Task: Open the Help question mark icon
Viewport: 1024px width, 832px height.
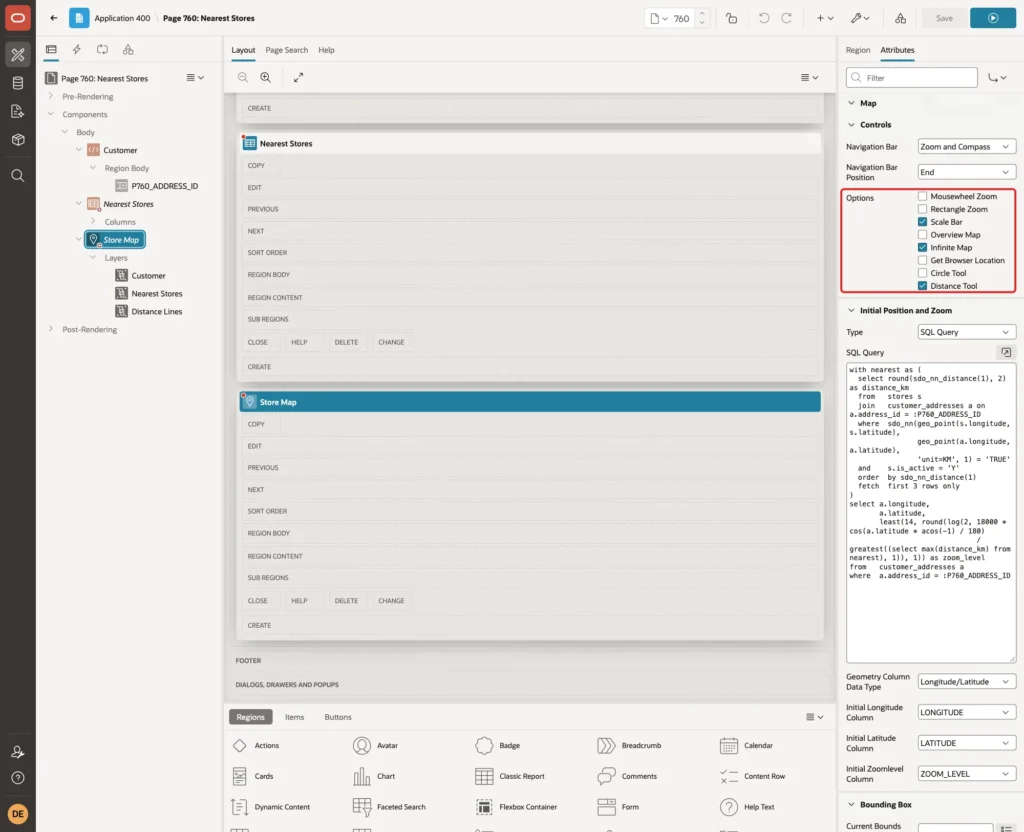Action: pyautogui.click(x=18, y=778)
